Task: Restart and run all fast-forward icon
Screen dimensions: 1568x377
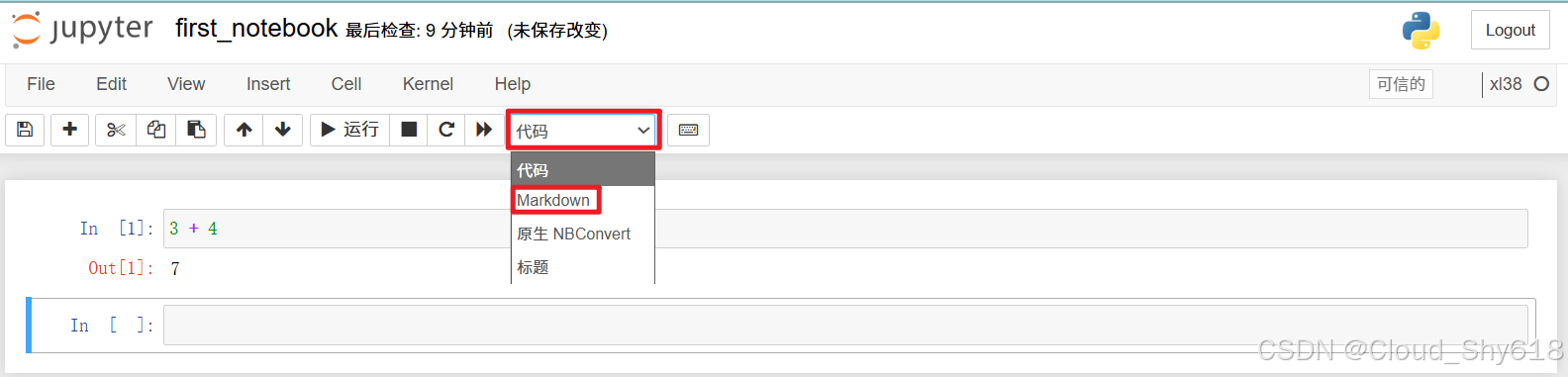Action: (x=484, y=130)
